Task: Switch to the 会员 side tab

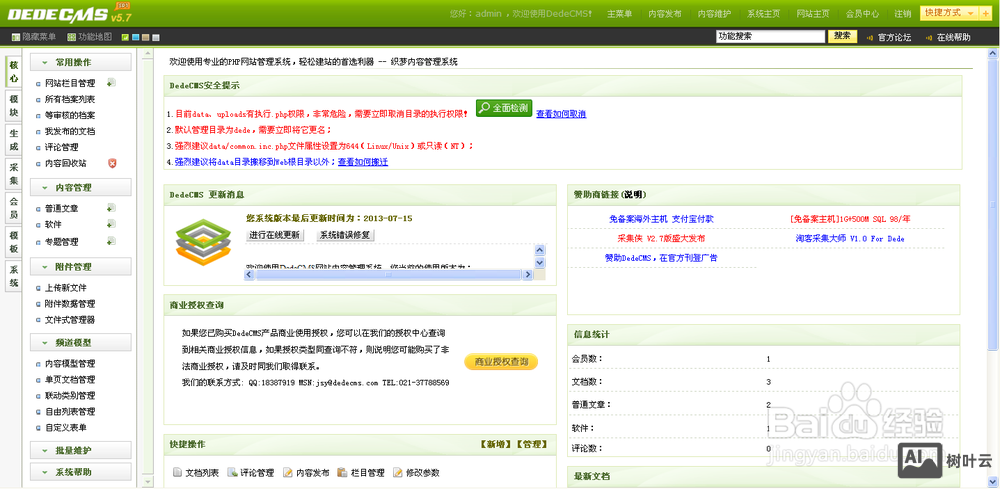Action: (13, 208)
